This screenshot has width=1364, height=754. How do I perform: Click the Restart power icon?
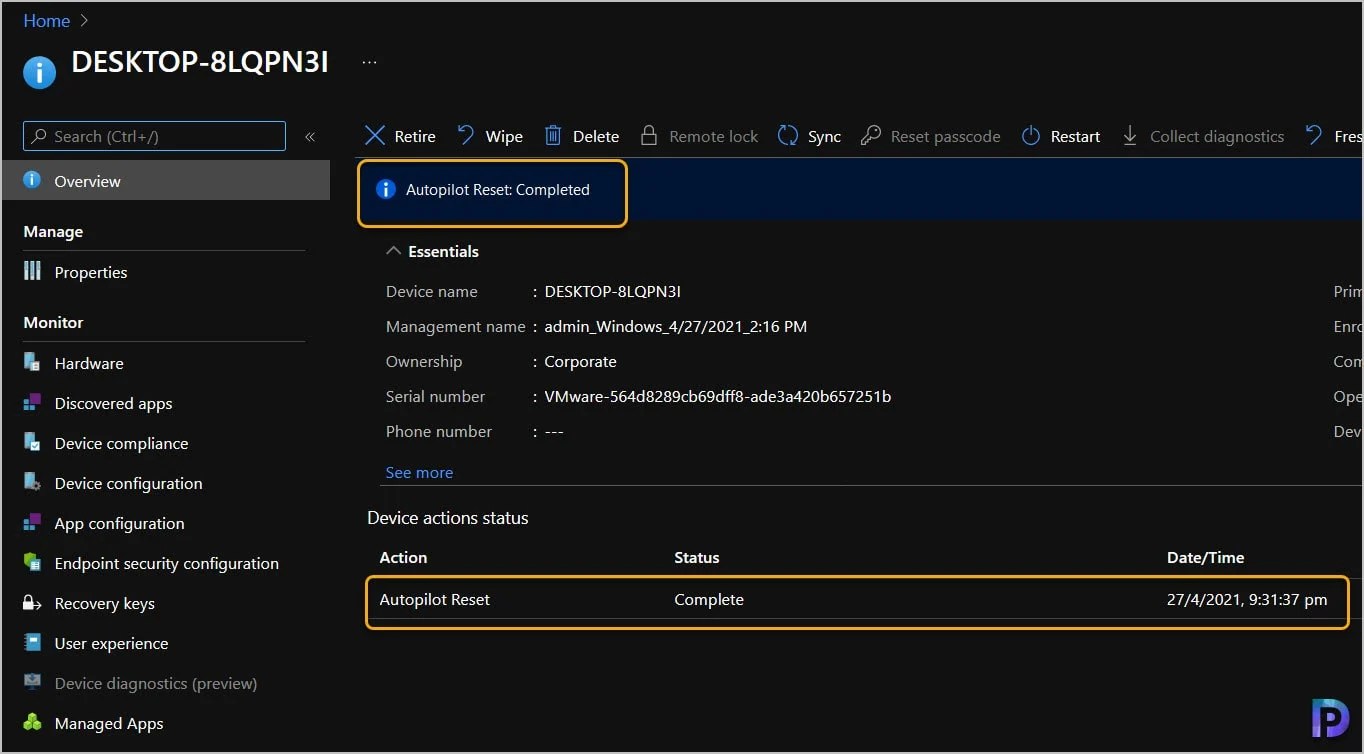1031,136
